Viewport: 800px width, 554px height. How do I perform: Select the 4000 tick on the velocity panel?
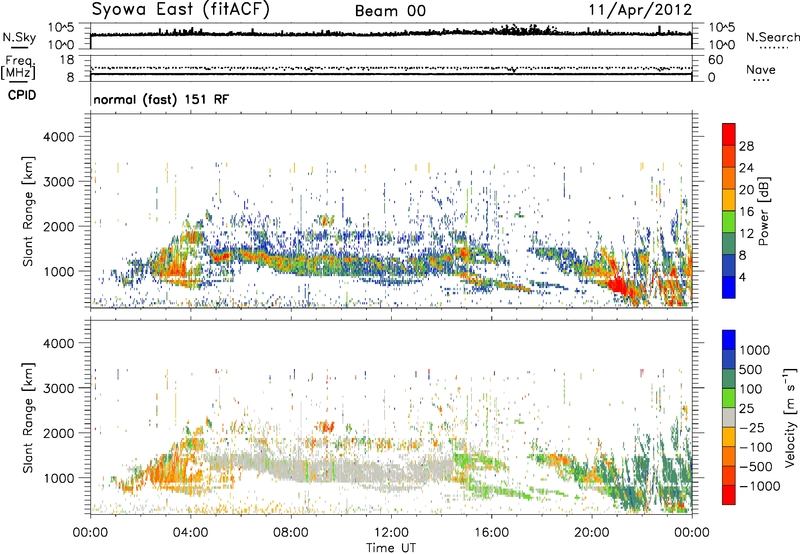click(x=59, y=343)
